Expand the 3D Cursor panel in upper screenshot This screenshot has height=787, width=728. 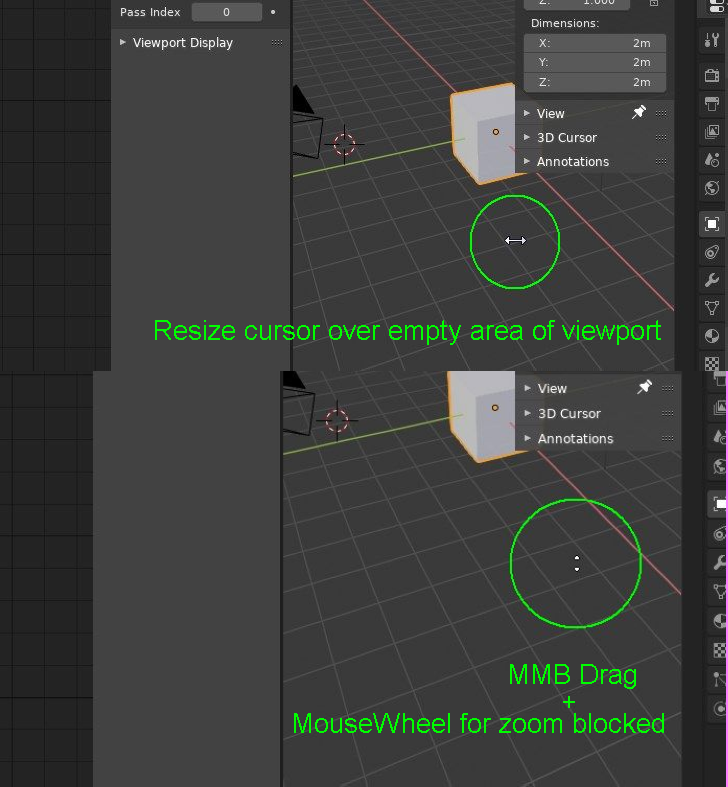527,137
